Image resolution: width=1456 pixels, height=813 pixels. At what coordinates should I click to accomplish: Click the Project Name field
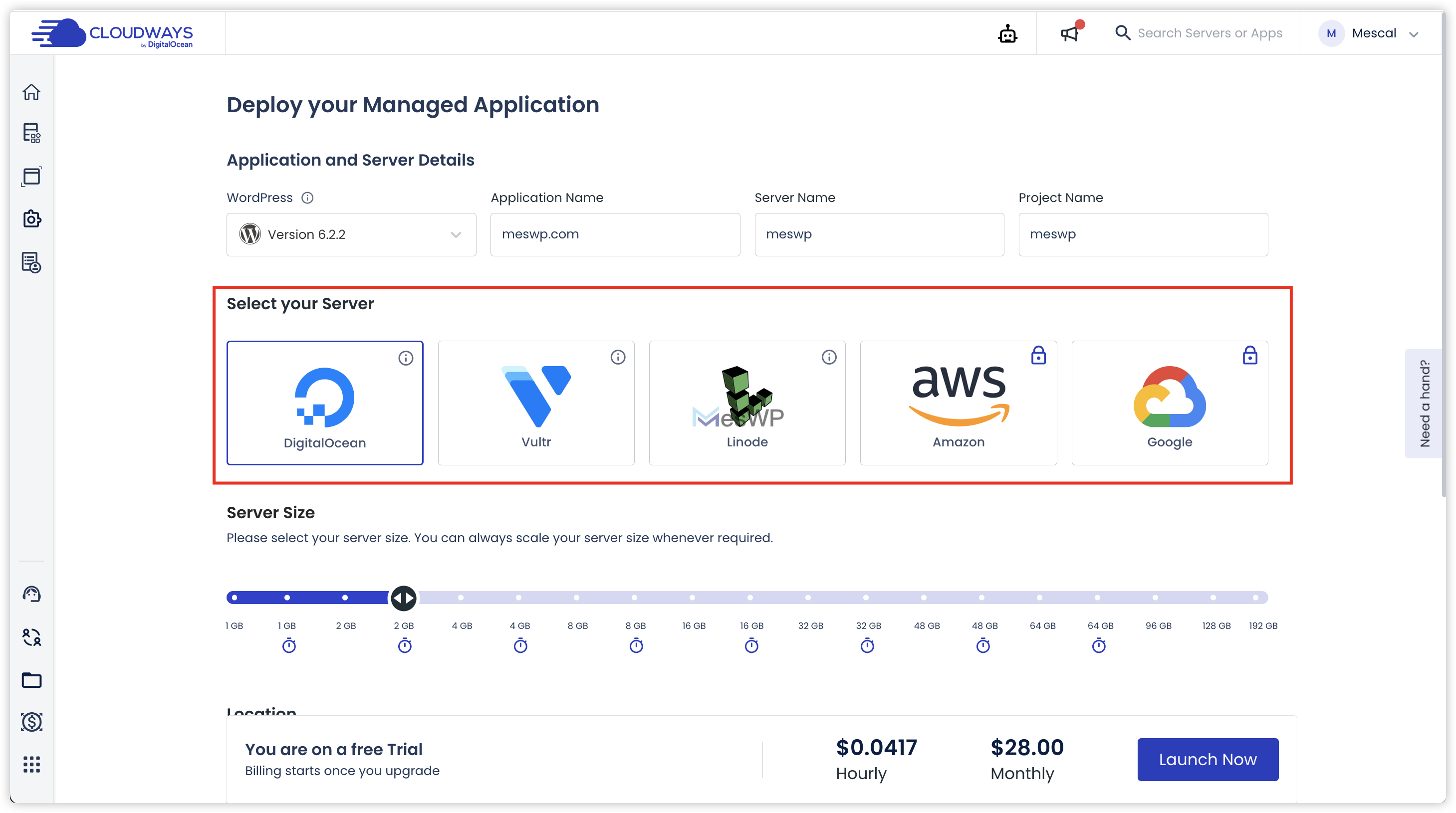[x=1143, y=234]
